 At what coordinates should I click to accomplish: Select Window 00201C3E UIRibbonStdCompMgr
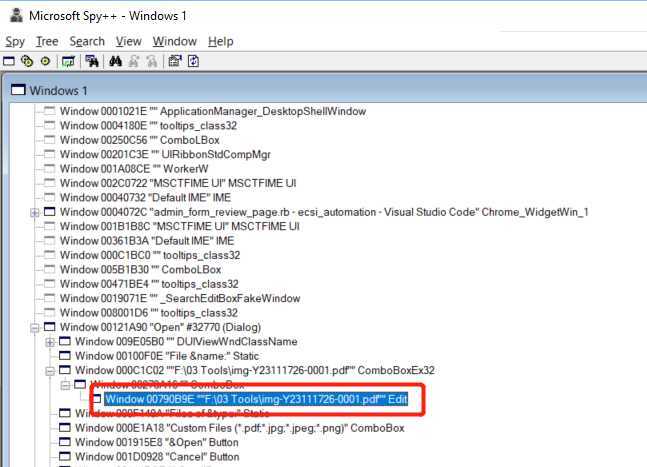pyautogui.click(x=165, y=155)
